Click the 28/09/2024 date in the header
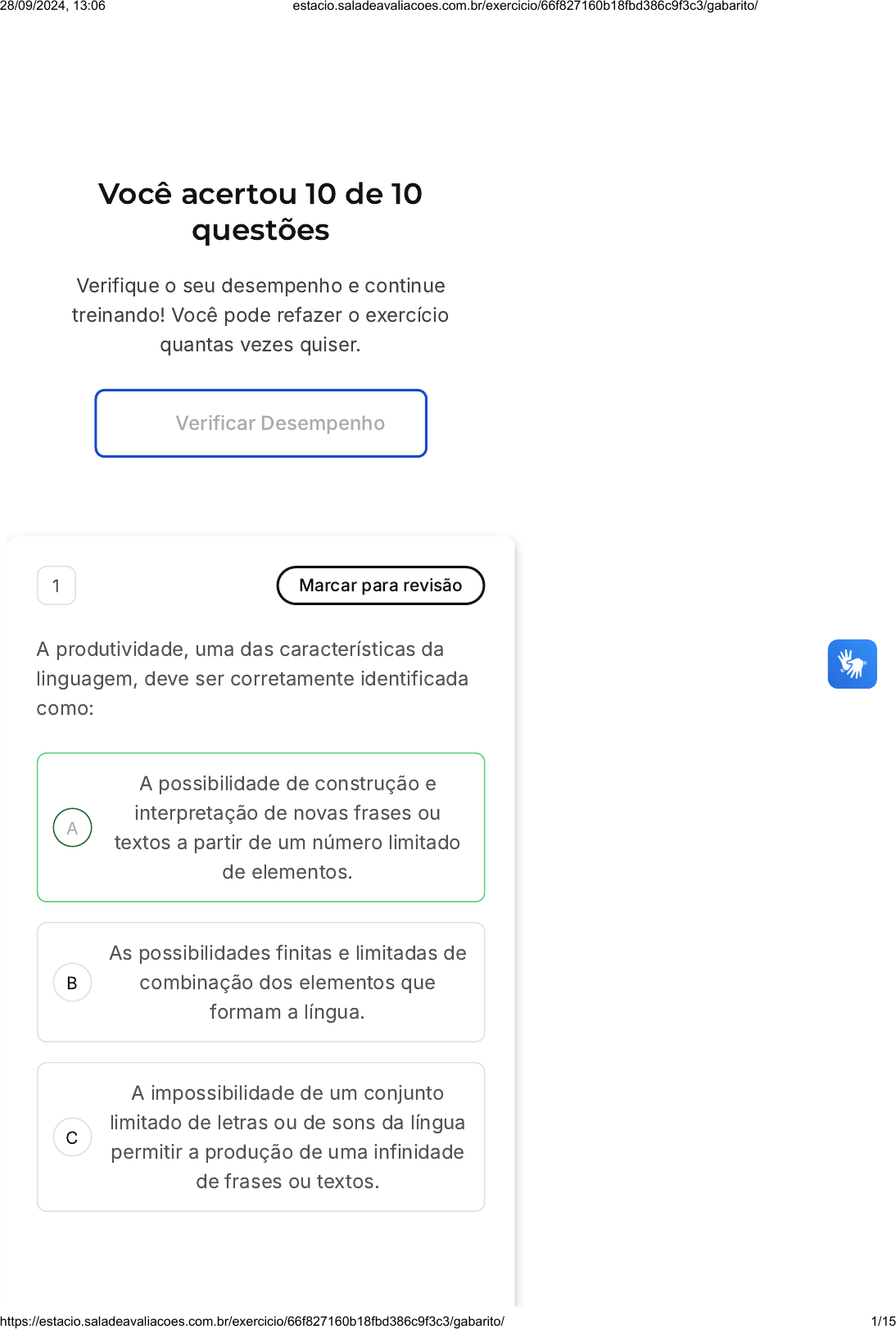This screenshot has height=1329, width=896. click(x=31, y=7)
